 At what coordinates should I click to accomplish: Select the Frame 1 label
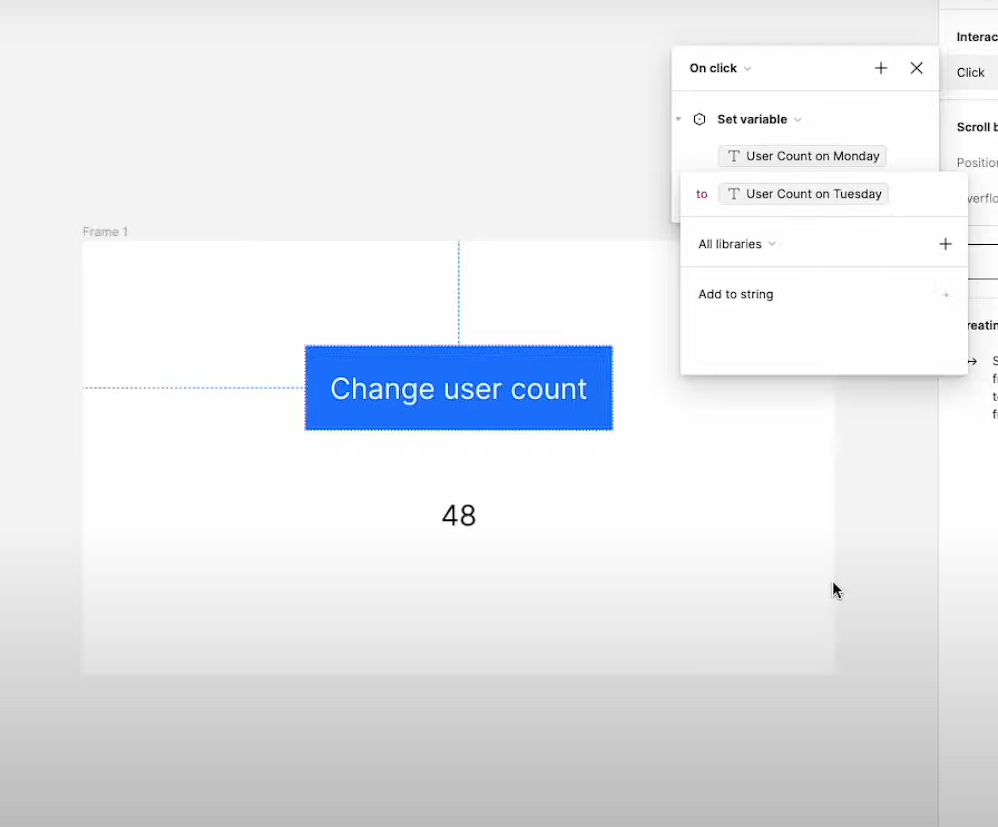pyautogui.click(x=105, y=232)
